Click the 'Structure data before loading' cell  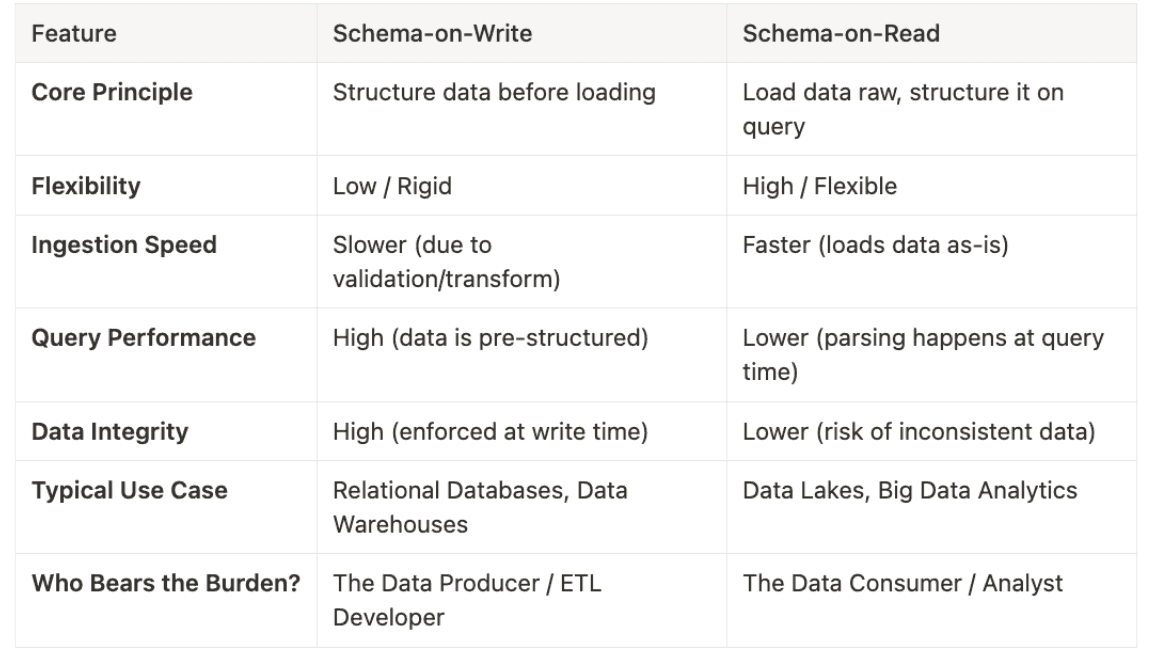pyautogui.click(x=494, y=93)
